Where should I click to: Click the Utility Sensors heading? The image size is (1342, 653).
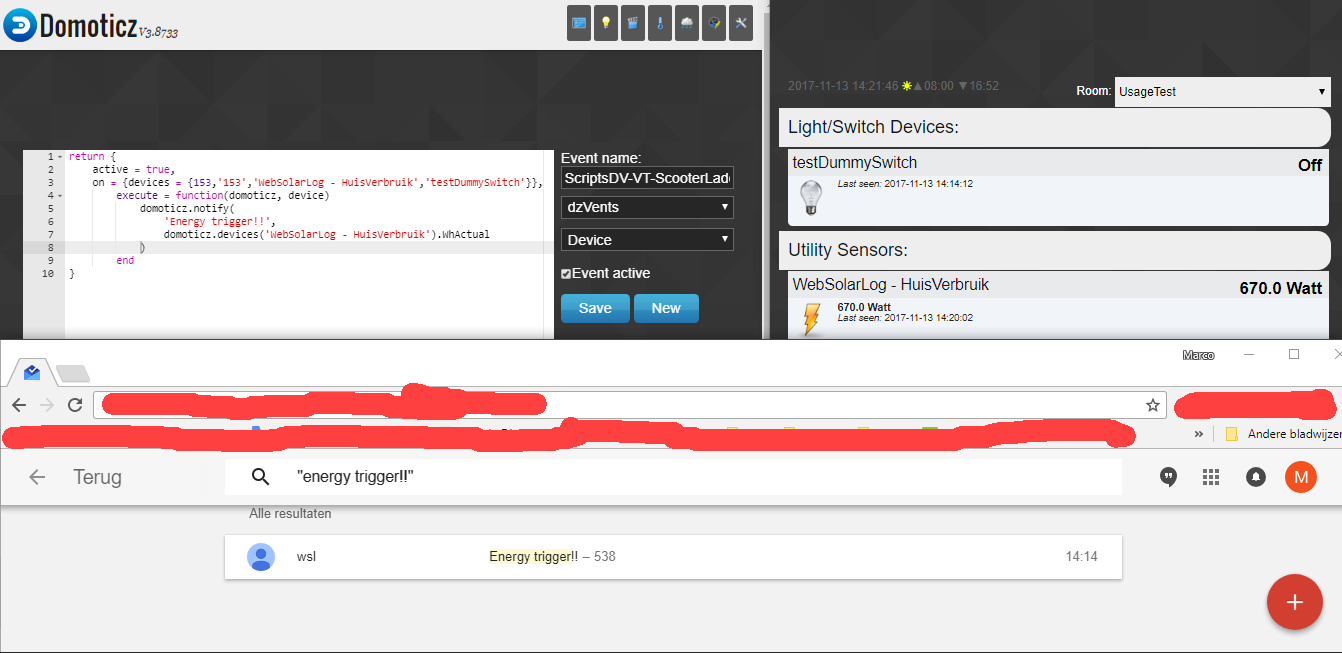[849, 249]
